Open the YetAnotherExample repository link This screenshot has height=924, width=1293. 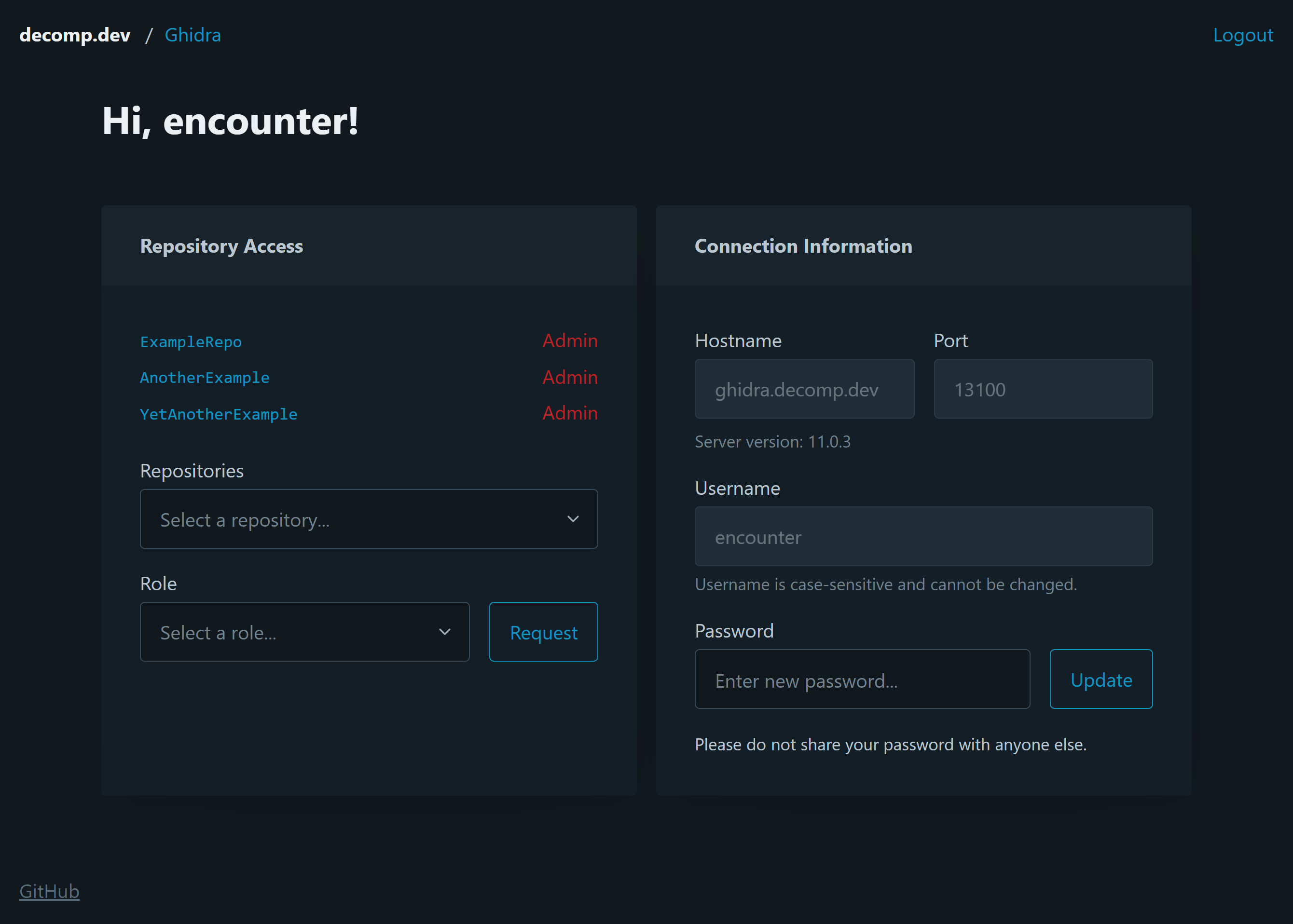218,414
